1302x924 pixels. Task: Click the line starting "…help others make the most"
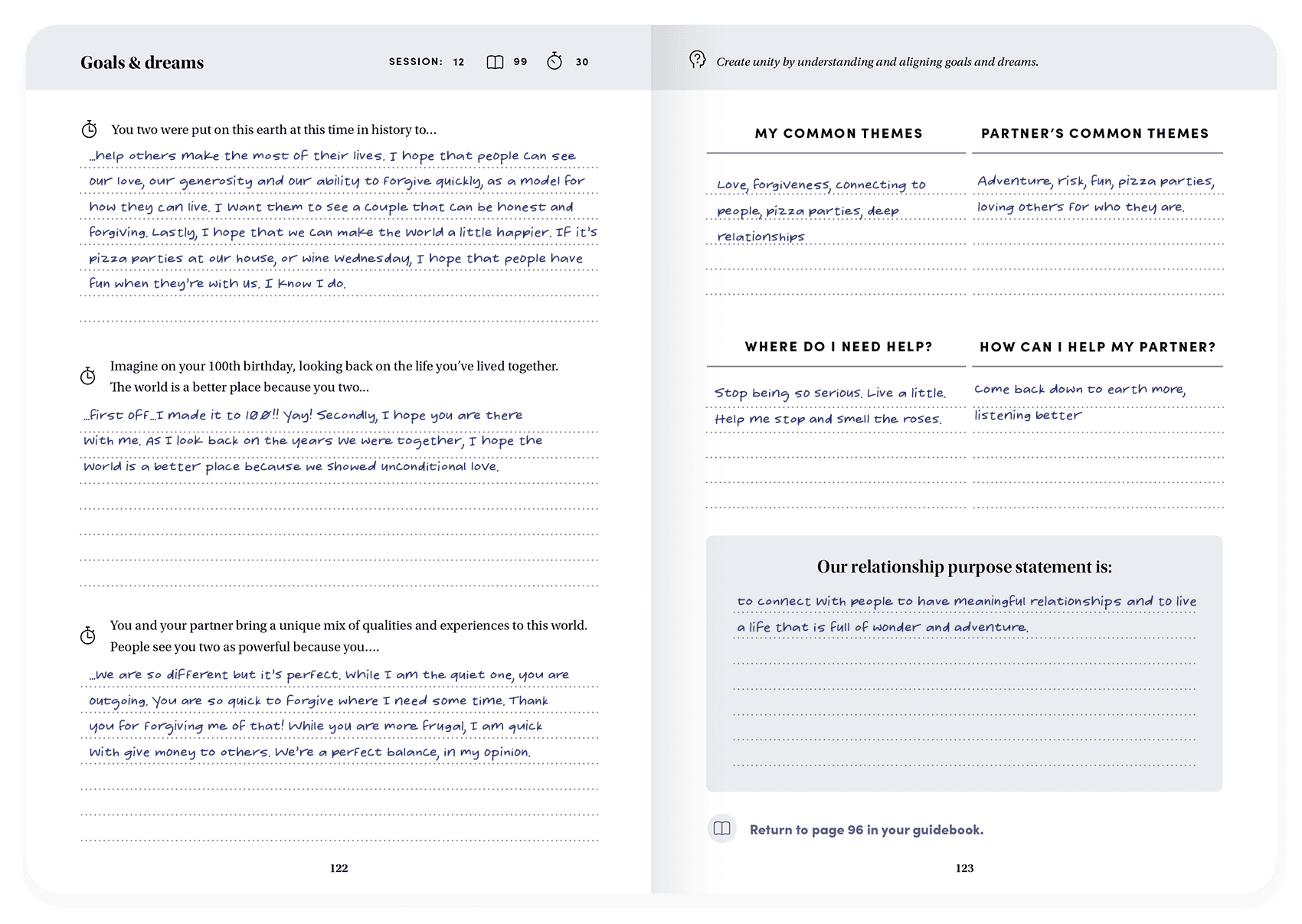click(x=332, y=156)
